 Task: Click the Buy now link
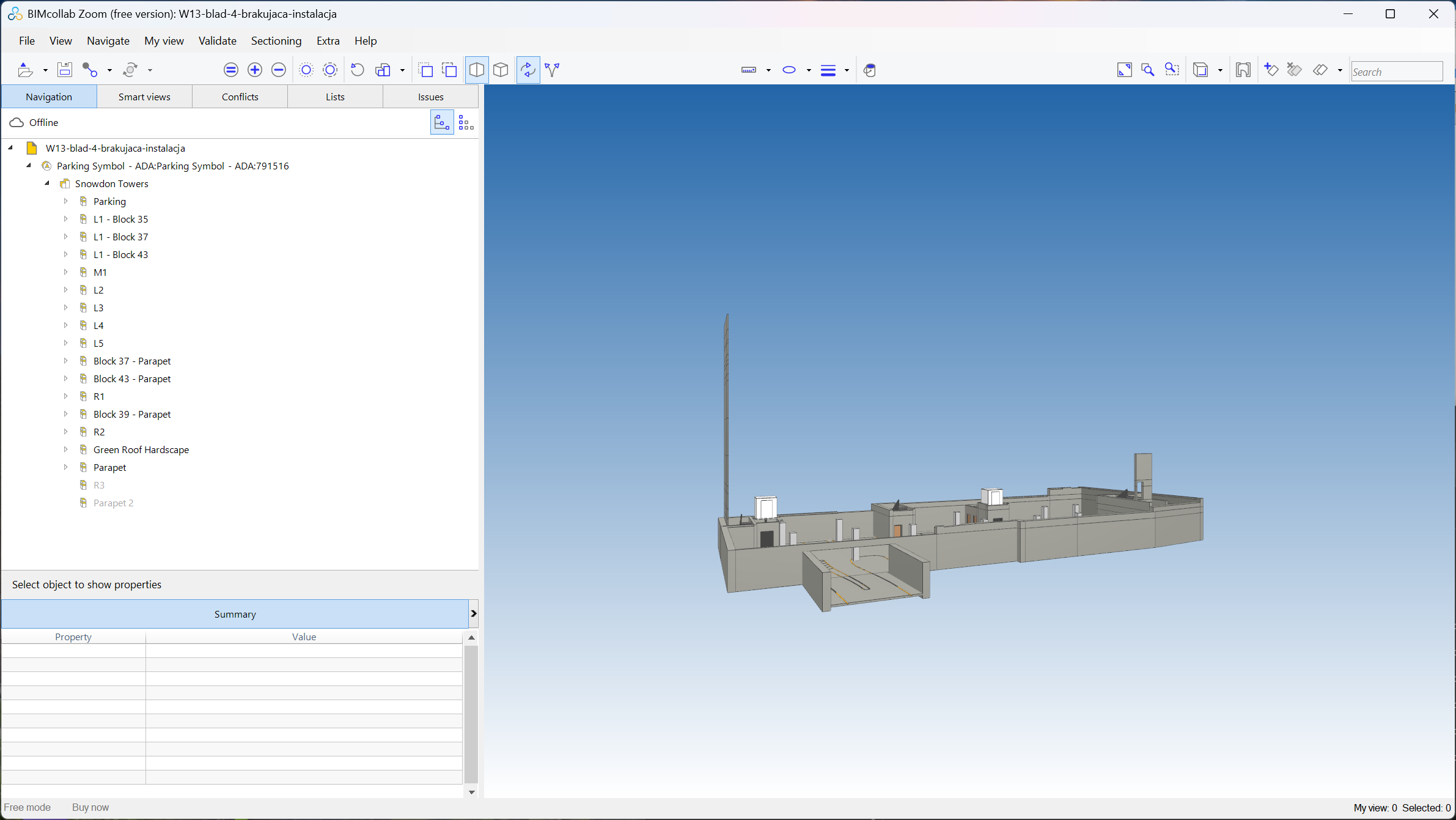click(x=90, y=807)
